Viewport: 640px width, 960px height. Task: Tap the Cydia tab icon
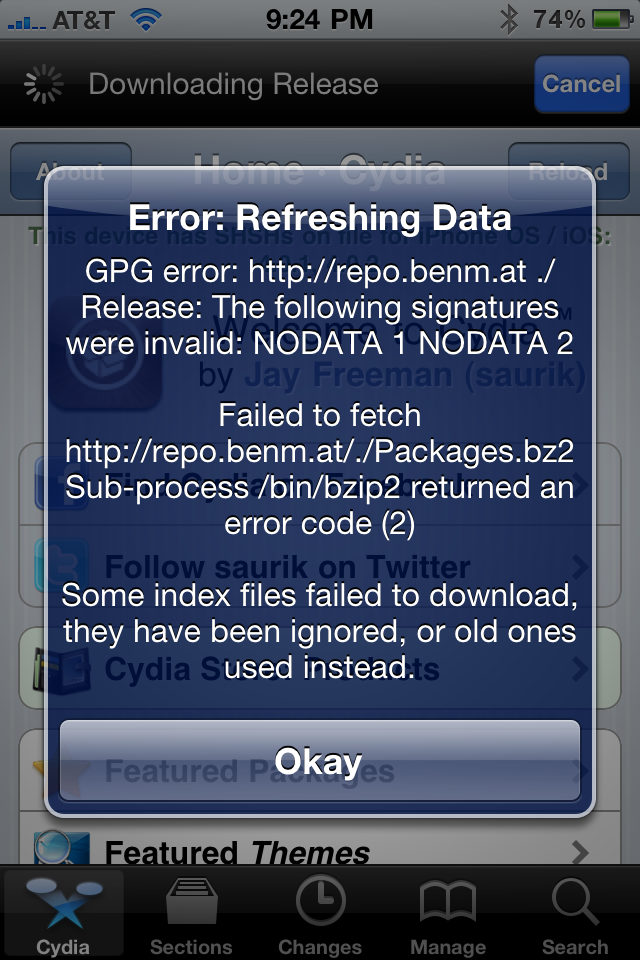(62, 903)
